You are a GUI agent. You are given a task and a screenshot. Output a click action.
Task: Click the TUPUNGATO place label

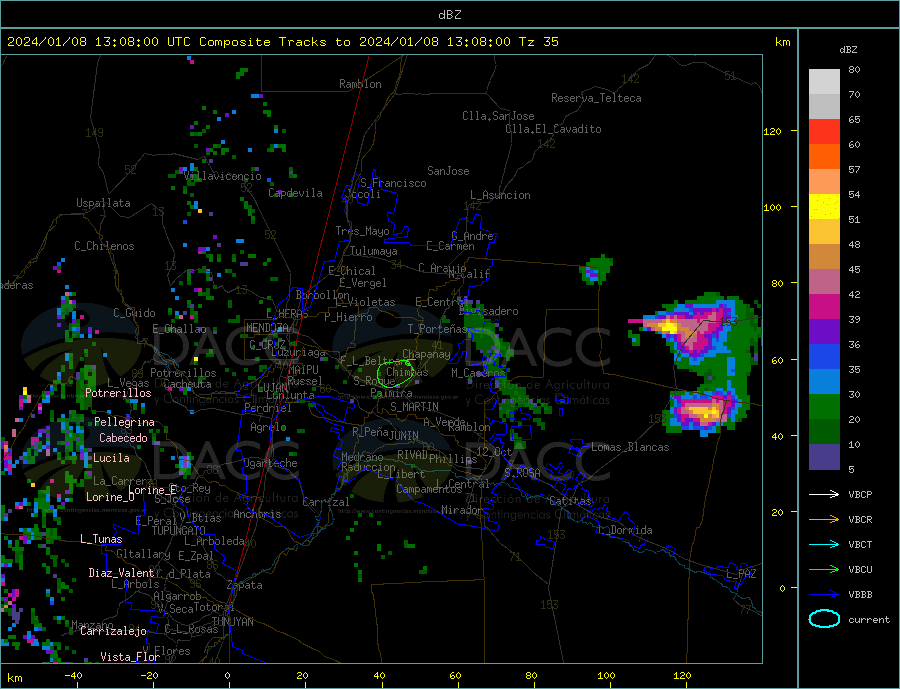(179, 531)
